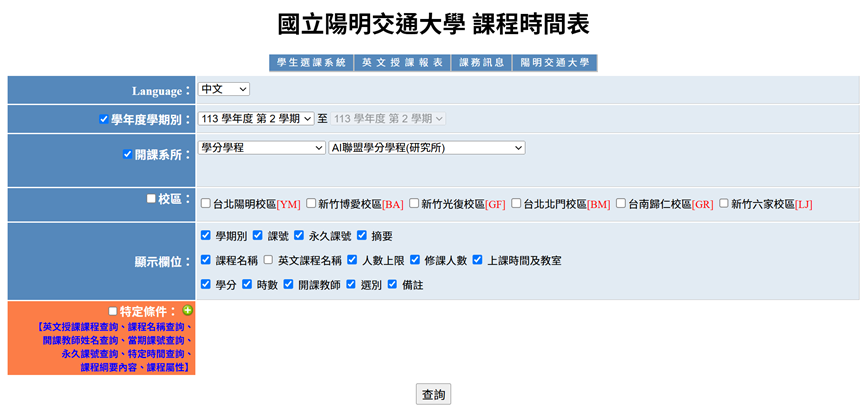Enable the 特定條件 checkbox
865x410 pixels.
[113, 311]
